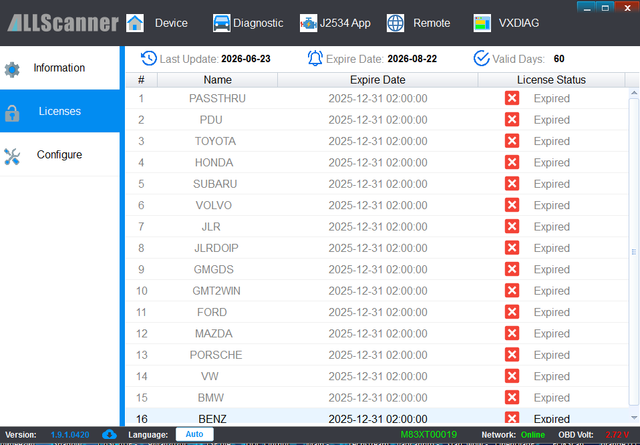Click the Device home icon
Screen dimensions: 640x445
click(x=135, y=23)
